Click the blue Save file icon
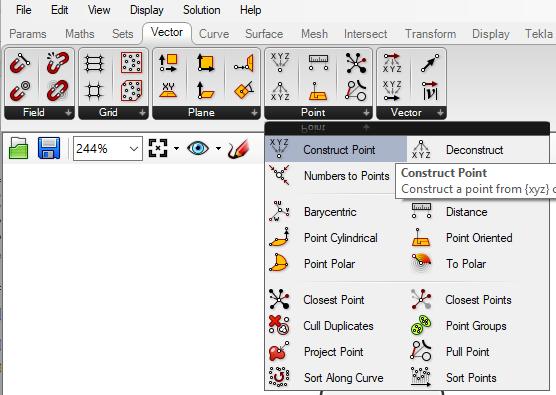 pyautogui.click(x=49, y=148)
